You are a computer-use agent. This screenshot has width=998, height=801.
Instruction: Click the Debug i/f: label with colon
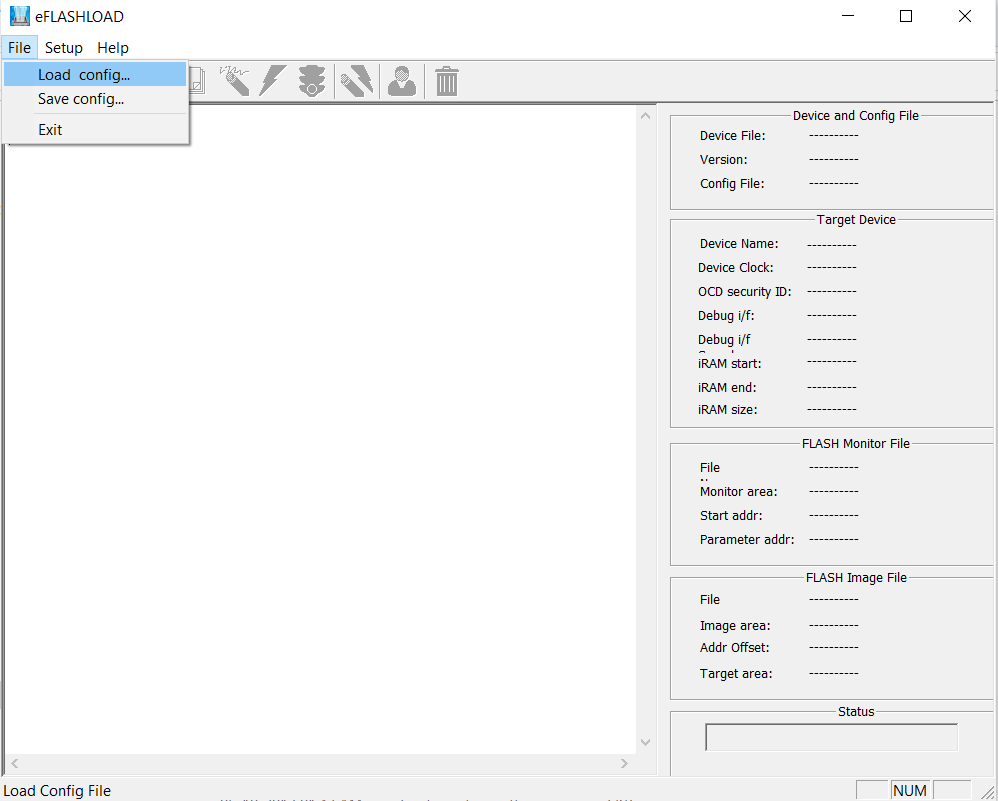point(726,316)
